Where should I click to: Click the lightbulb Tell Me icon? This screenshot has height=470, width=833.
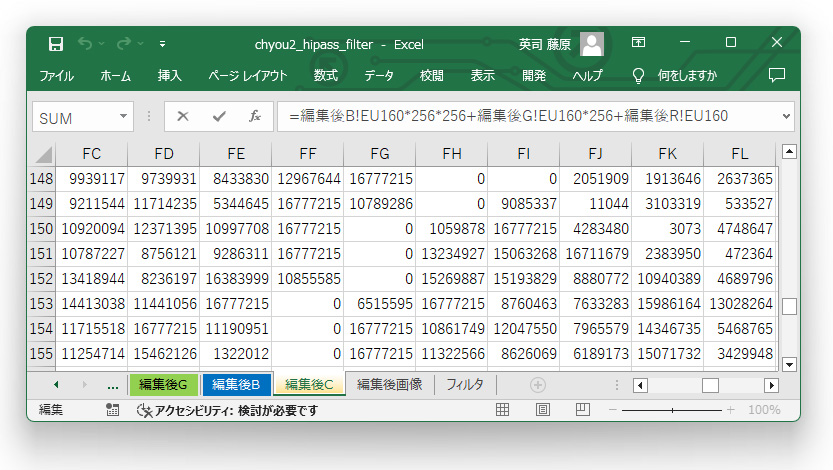coord(639,76)
